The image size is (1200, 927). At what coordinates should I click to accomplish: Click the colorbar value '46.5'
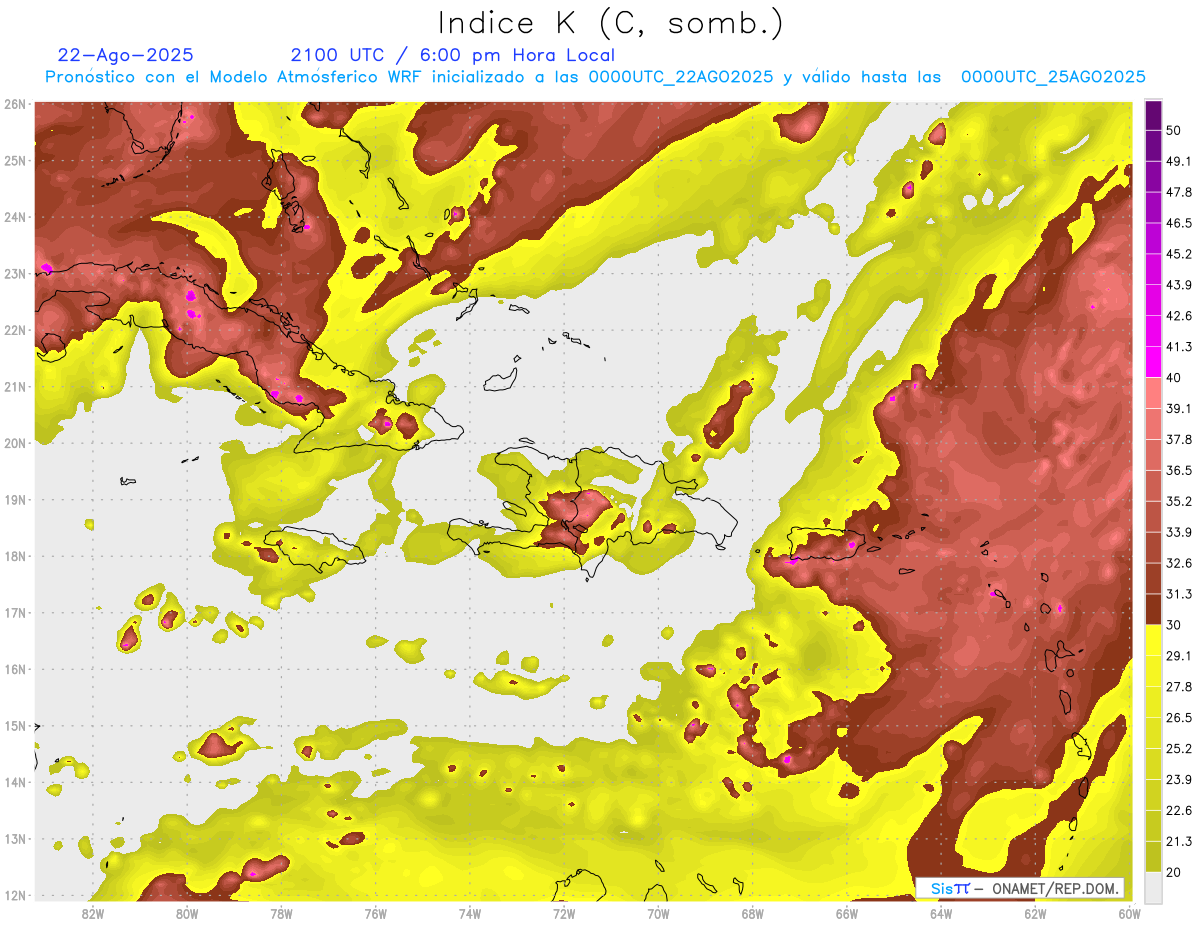pos(1178,223)
